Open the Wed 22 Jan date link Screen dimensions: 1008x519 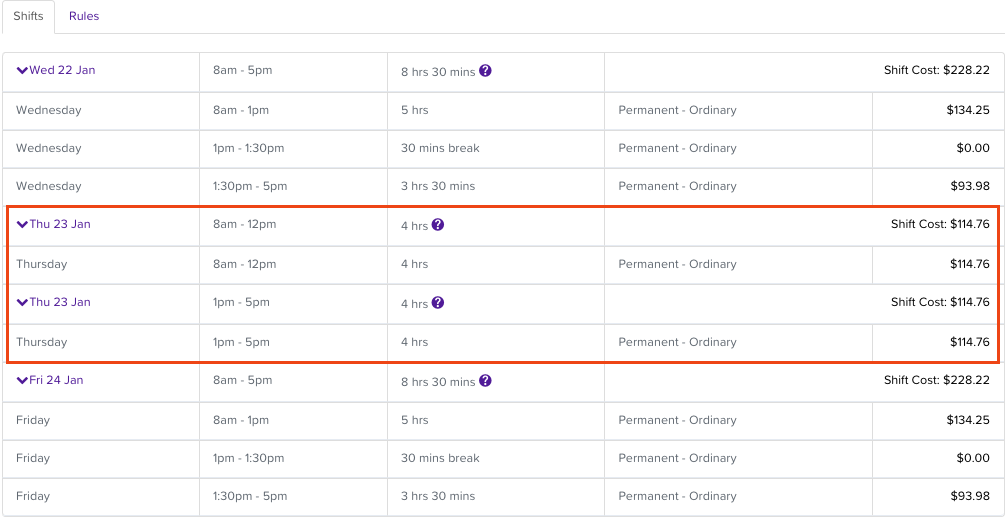coord(62,71)
